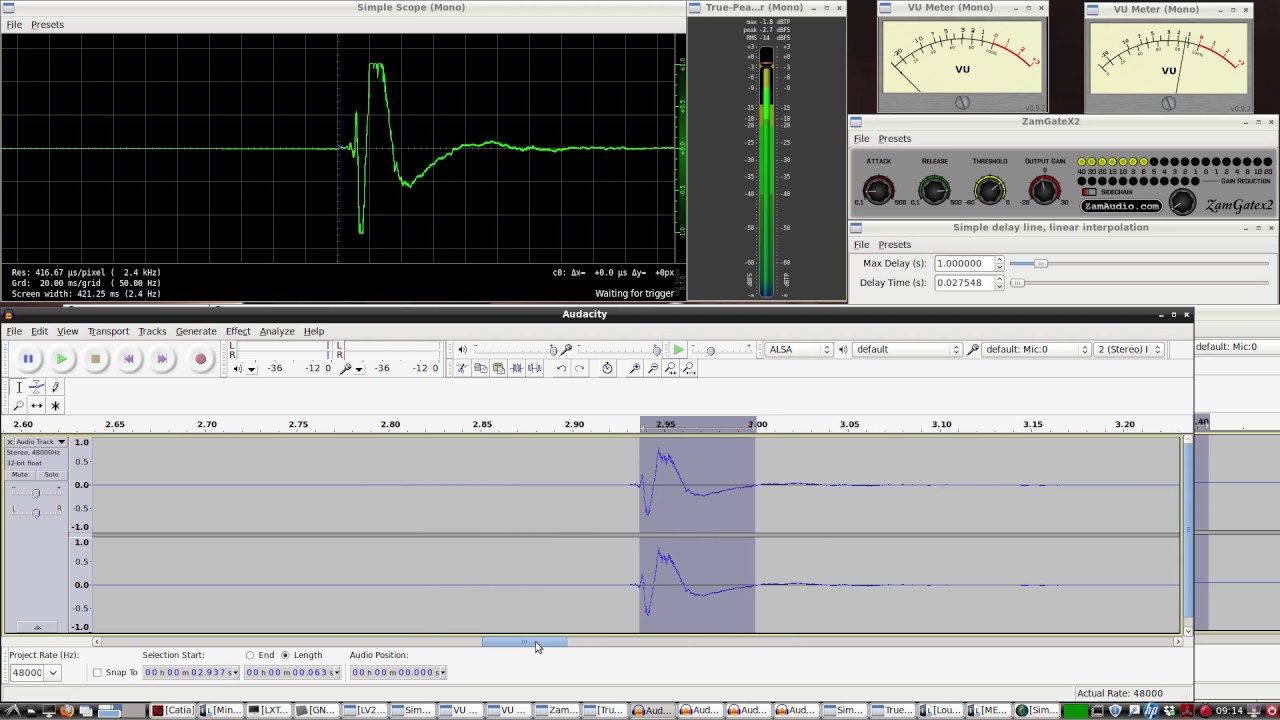
Task: Open the Effect menu
Action: point(238,331)
